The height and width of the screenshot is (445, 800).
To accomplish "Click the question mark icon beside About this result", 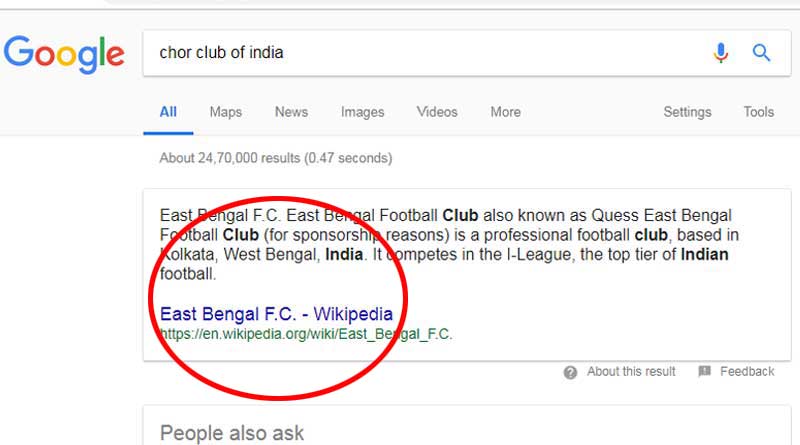I will [570, 372].
